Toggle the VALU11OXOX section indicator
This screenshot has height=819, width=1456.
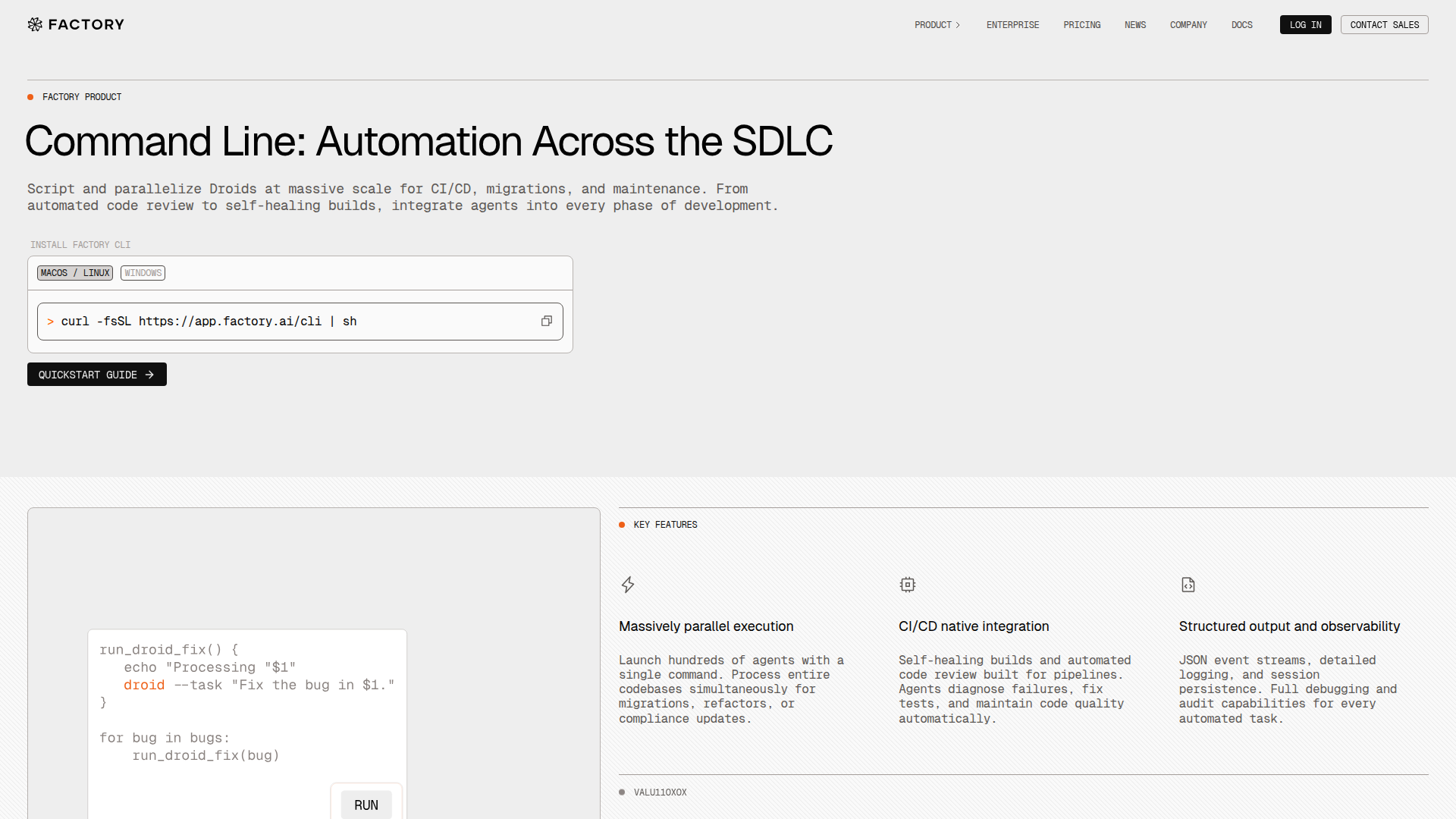[x=622, y=792]
